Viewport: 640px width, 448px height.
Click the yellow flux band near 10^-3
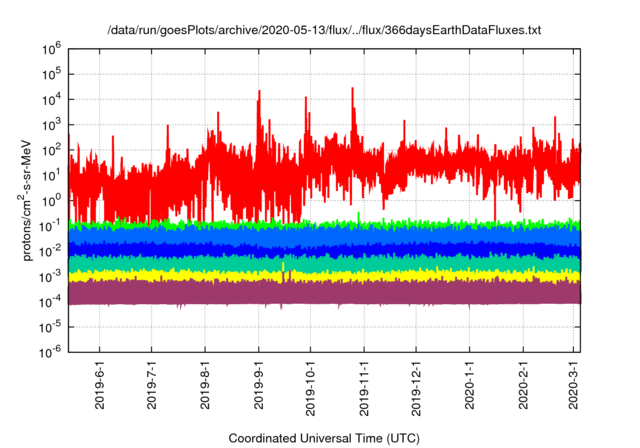point(324,276)
